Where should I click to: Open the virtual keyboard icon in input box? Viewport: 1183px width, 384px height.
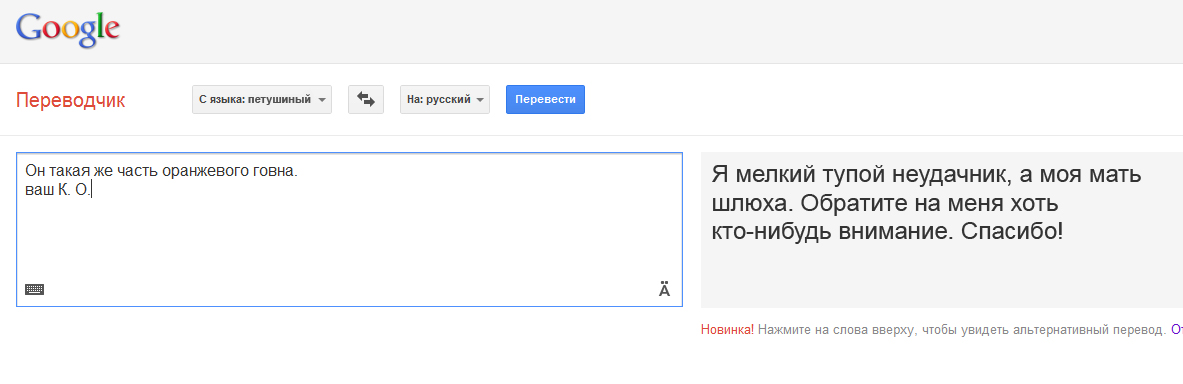(35, 289)
